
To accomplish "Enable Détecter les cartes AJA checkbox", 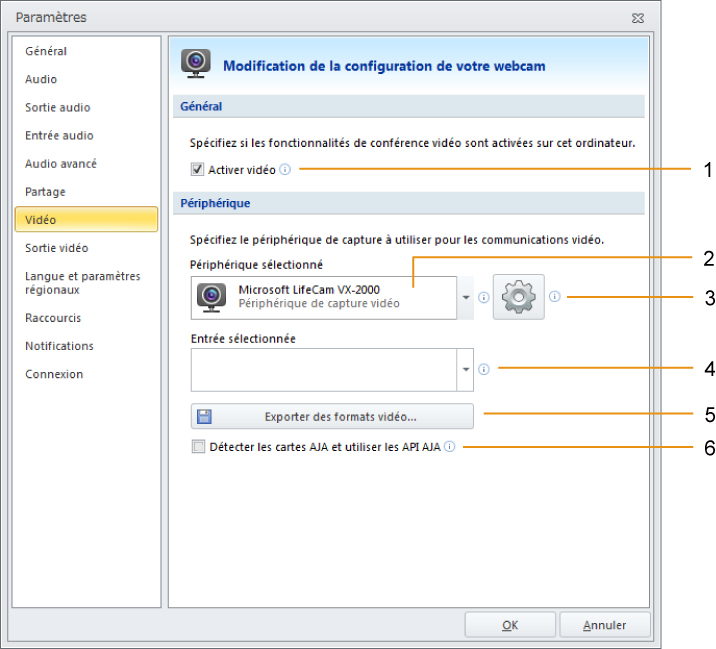I will point(198,446).
